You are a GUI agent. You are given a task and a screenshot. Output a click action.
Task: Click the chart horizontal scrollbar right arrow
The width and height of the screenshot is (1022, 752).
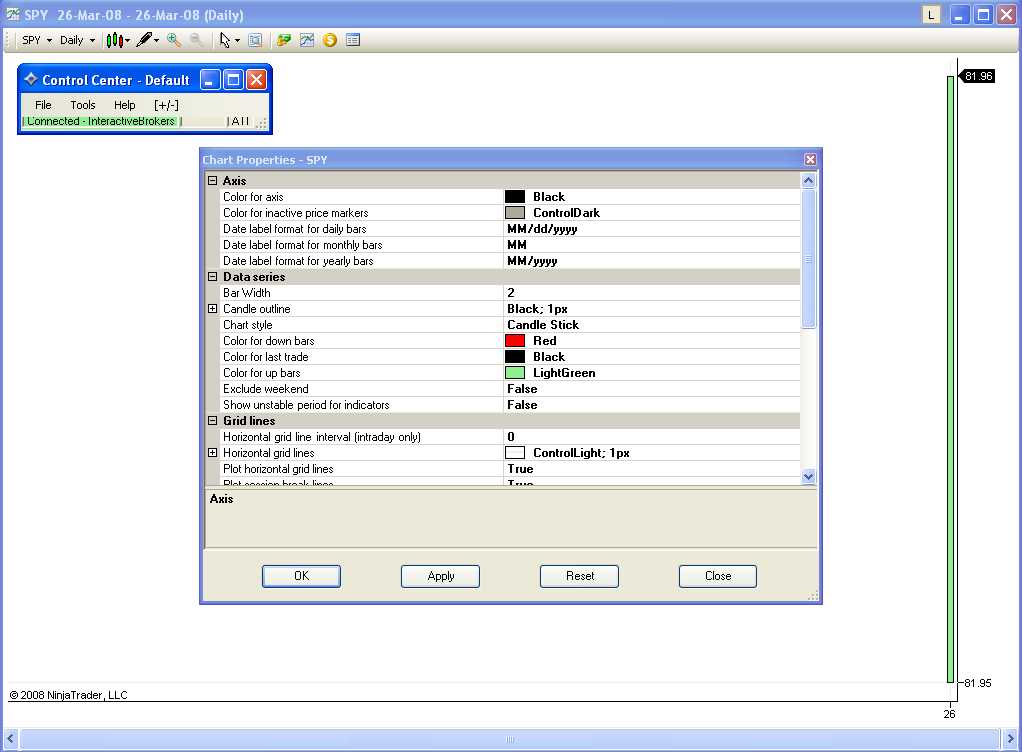point(1010,739)
